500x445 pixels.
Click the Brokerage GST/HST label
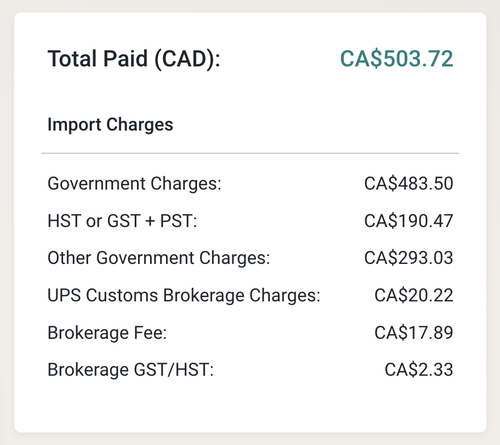pos(131,370)
